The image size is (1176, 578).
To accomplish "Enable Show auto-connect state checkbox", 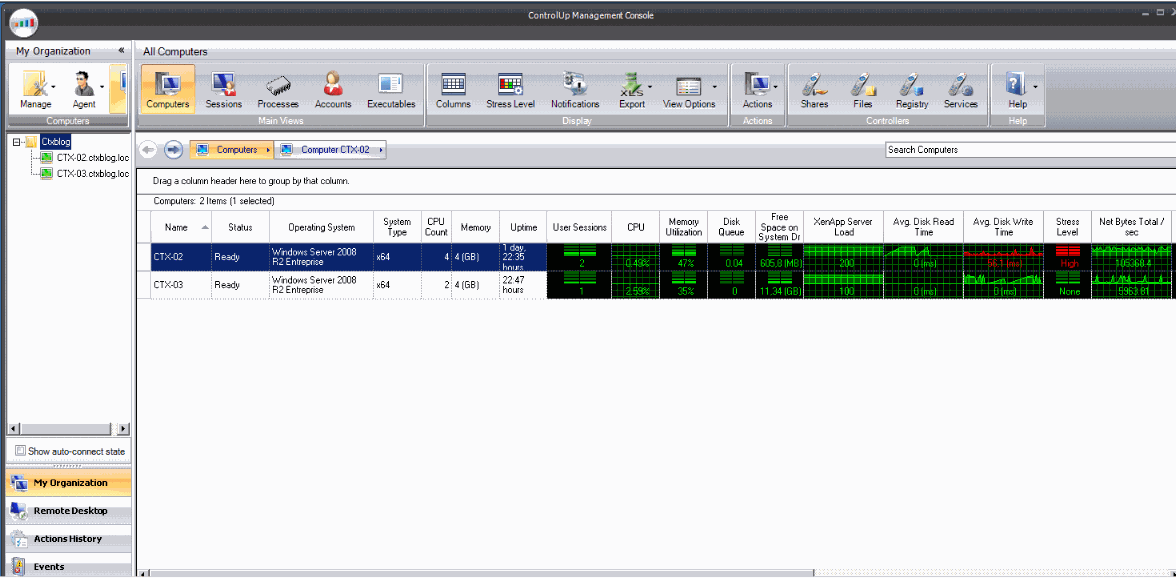I will [21, 451].
